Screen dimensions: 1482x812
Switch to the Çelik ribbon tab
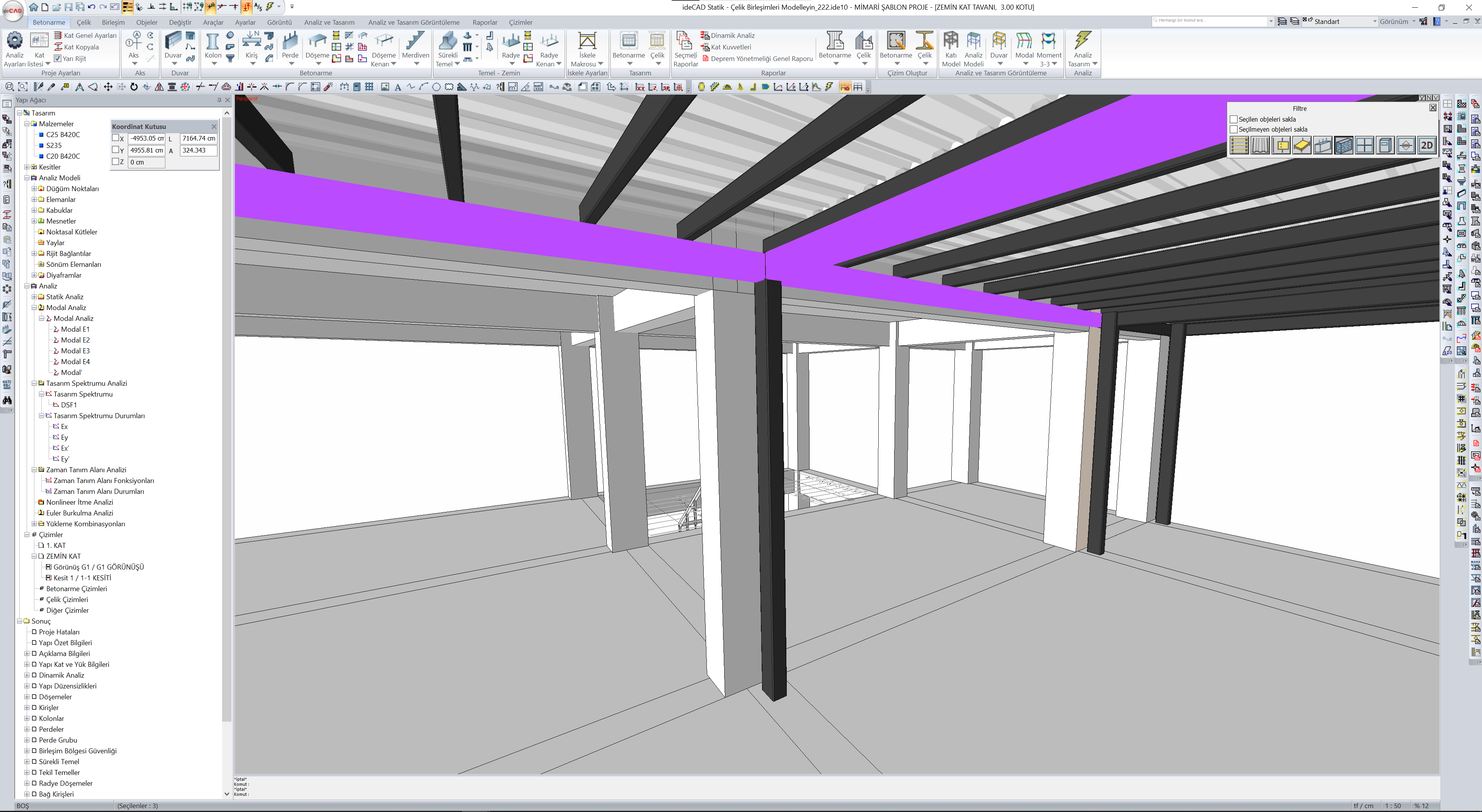click(x=84, y=22)
